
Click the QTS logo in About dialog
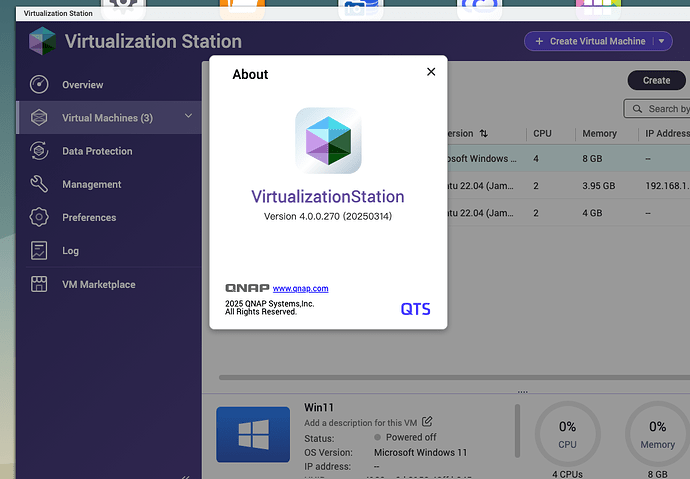tap(415, 309)
